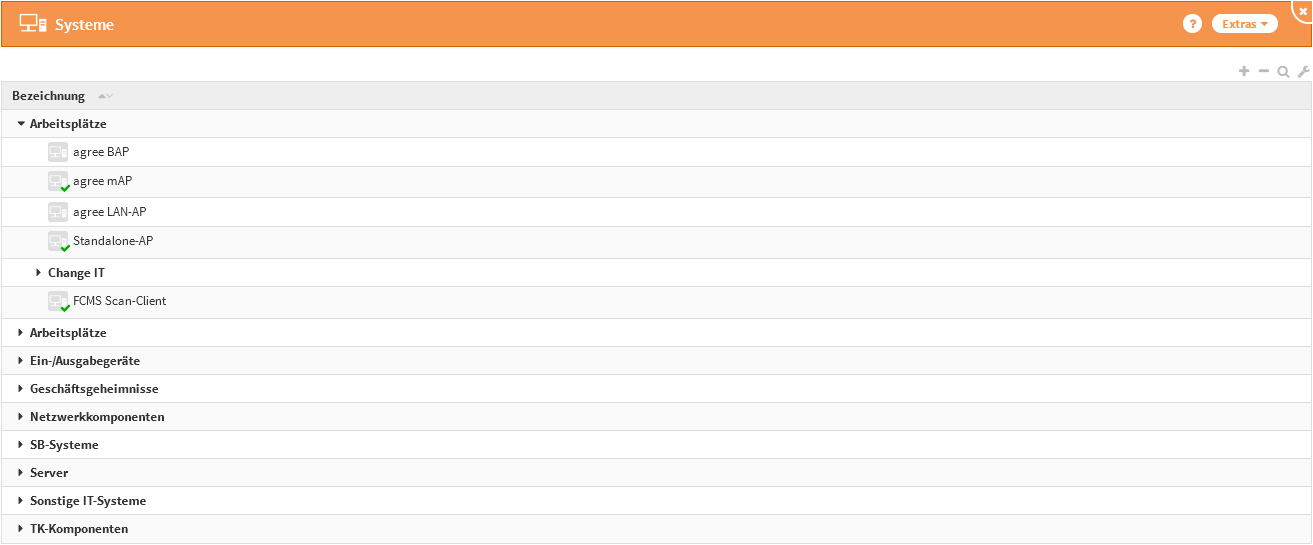Expand the Netzwerkkomponenten group
1313x545 pixels.
[x=21, y=416]
